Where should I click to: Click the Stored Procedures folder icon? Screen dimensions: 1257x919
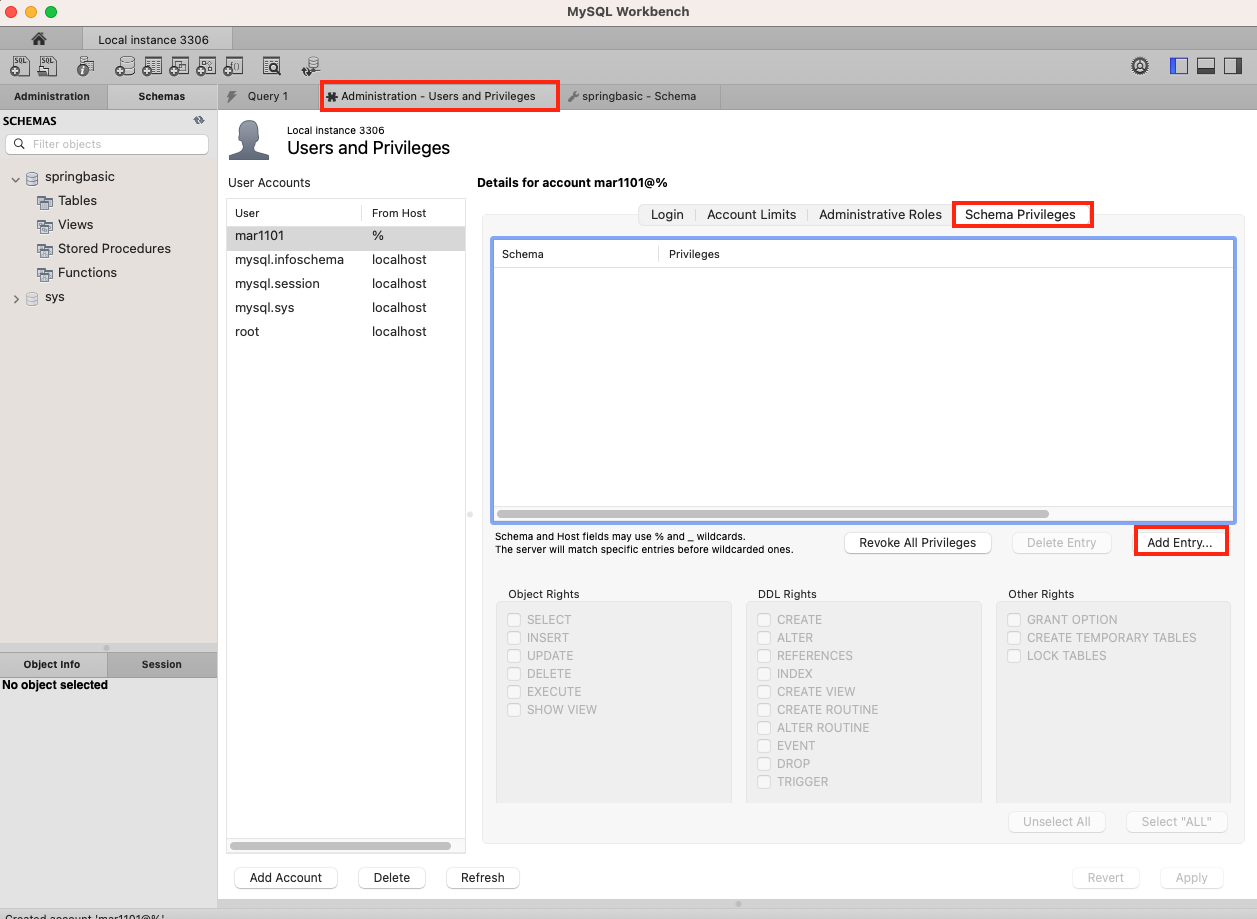click(x=45, y=249)
